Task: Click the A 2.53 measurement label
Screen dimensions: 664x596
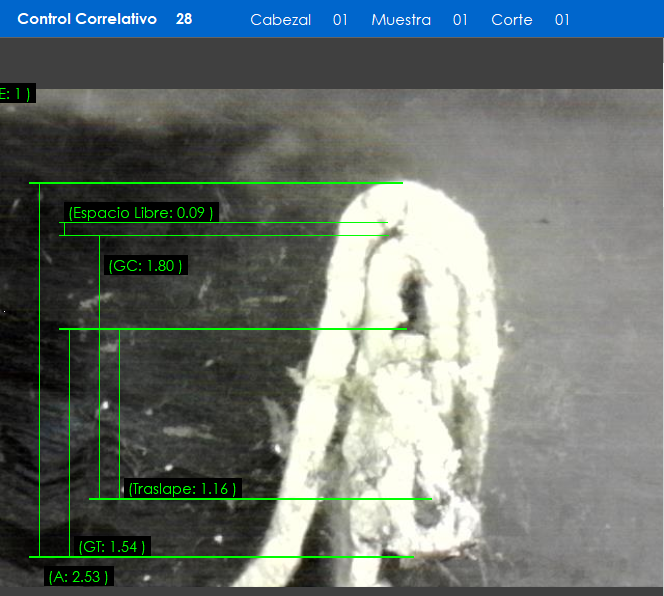Action: point(78,576)
